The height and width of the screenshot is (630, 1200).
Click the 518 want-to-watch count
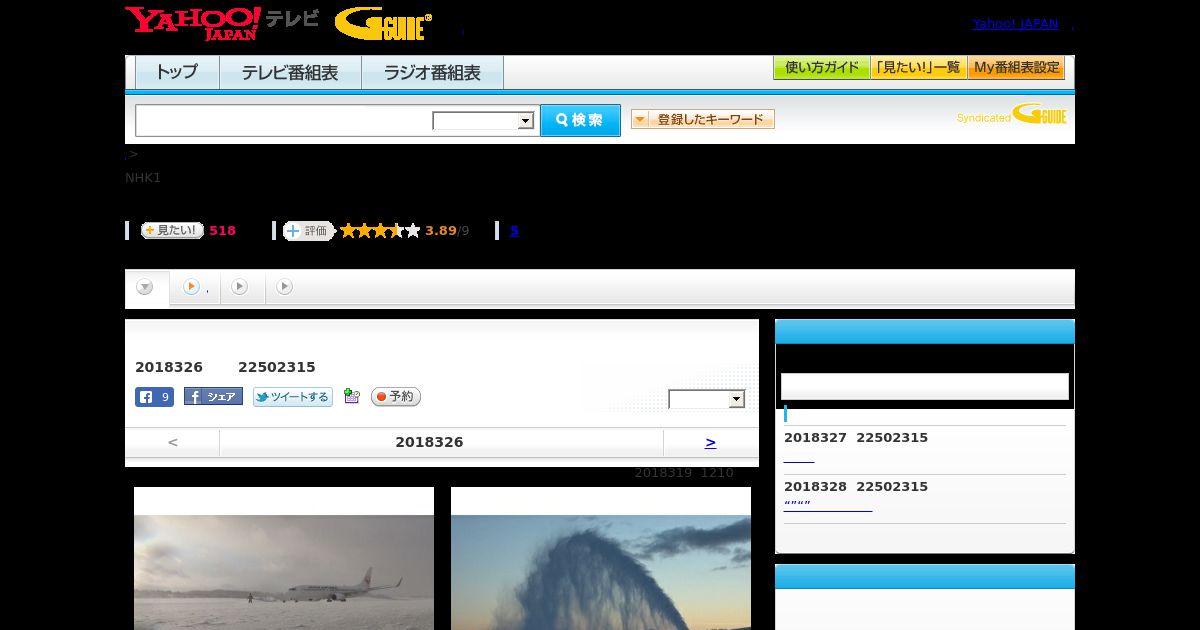[222, 231]
